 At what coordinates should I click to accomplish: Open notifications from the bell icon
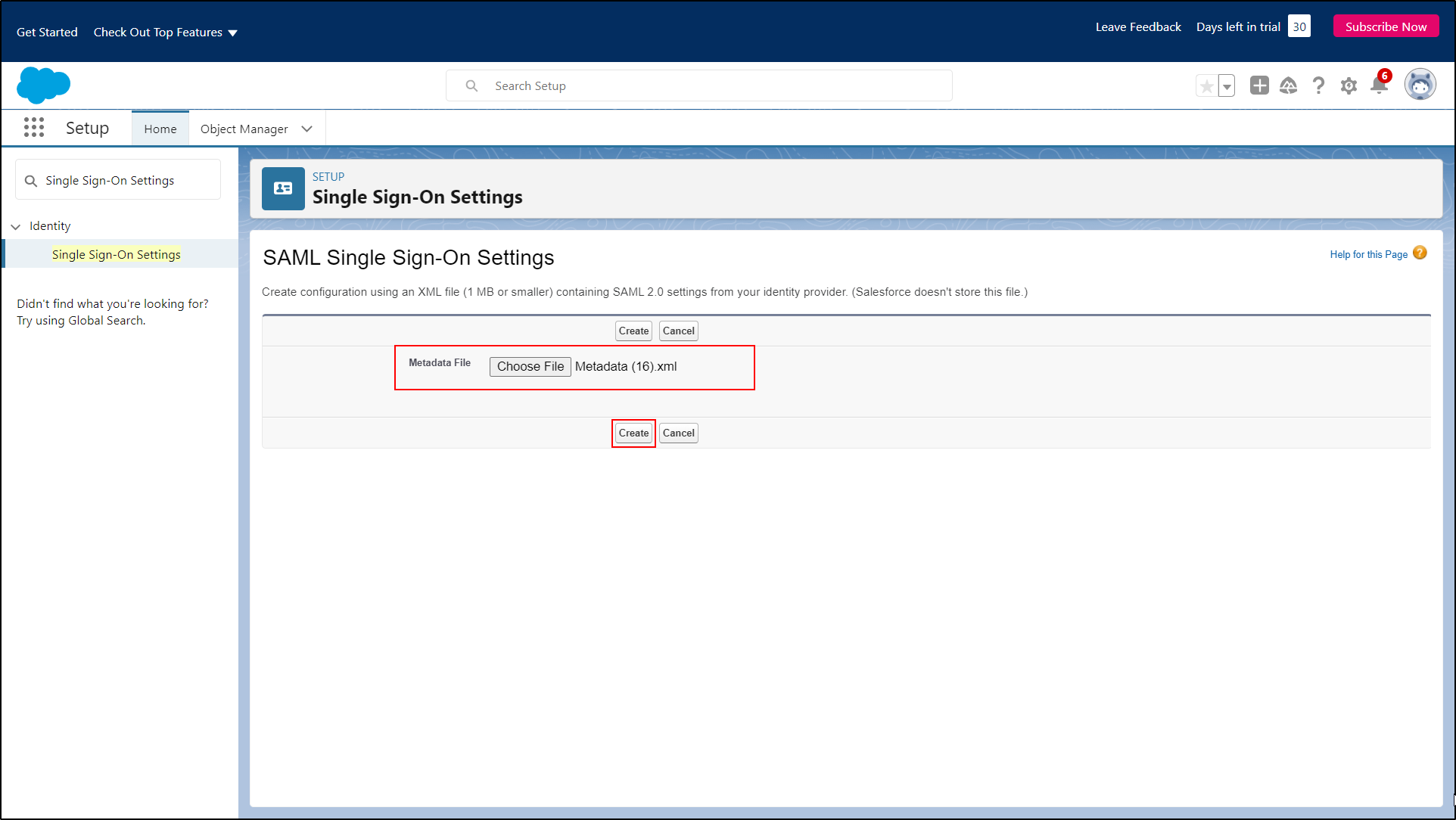coord(1379,86)
